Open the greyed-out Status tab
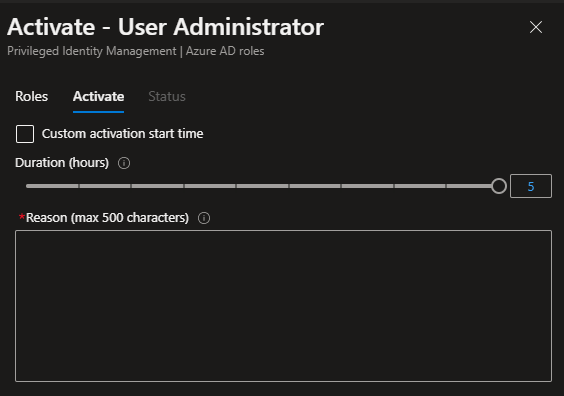The image size is (564, 396). coord(167,96)
